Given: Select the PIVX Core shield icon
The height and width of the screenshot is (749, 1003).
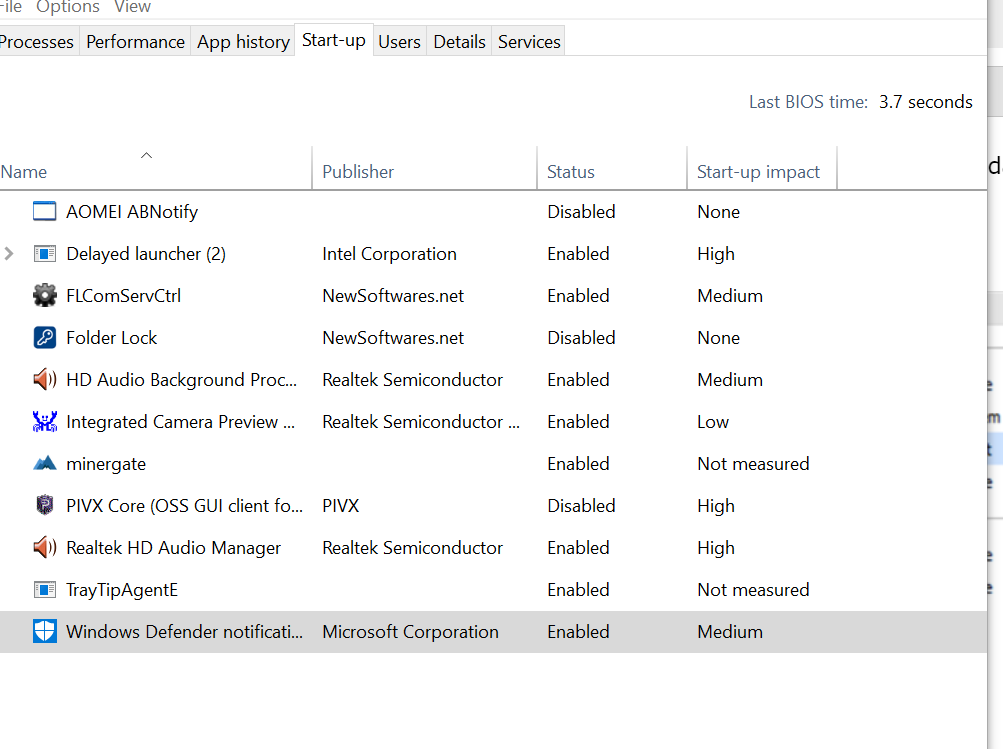Looking at the screenshot, I should coord(45,506).
